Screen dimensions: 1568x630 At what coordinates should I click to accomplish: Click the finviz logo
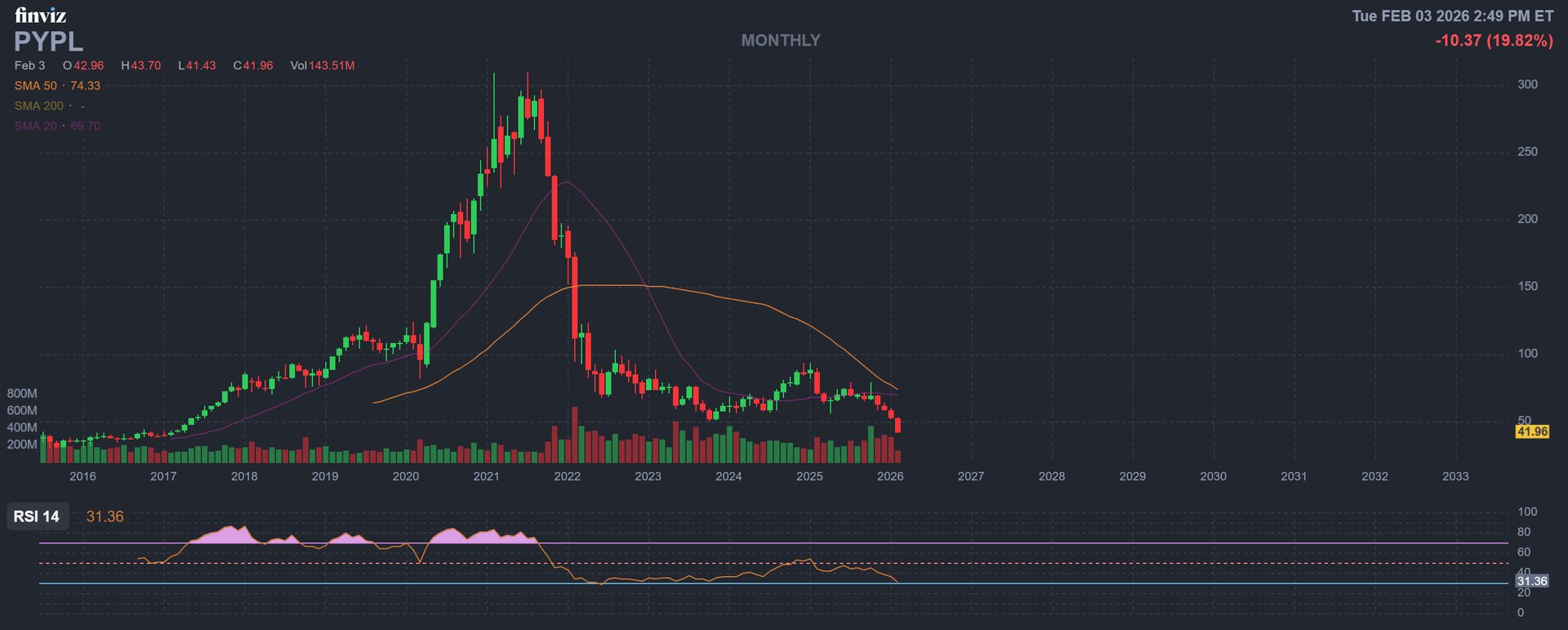click(41, 15)
